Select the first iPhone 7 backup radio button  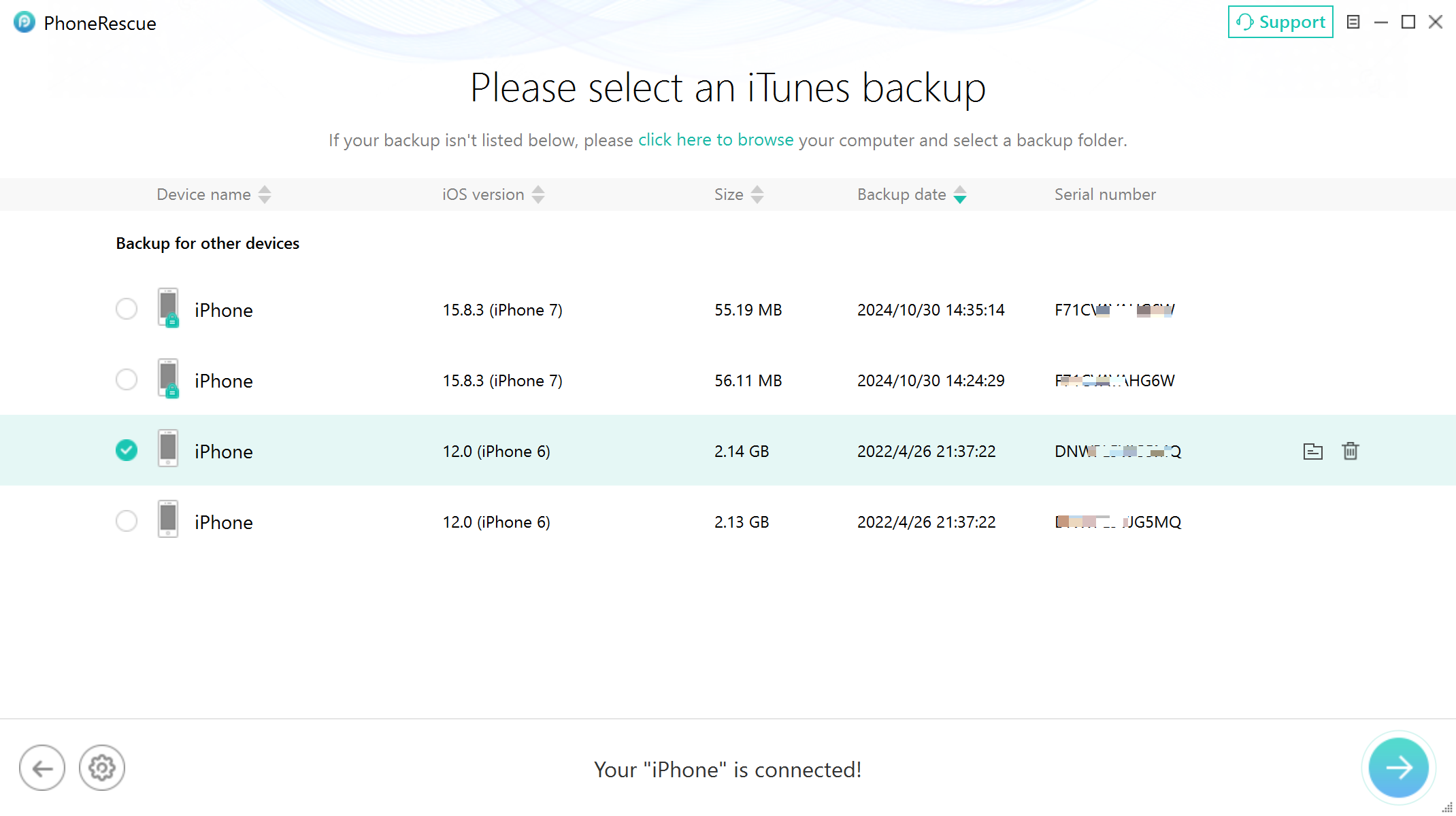[x=127, y=309]
